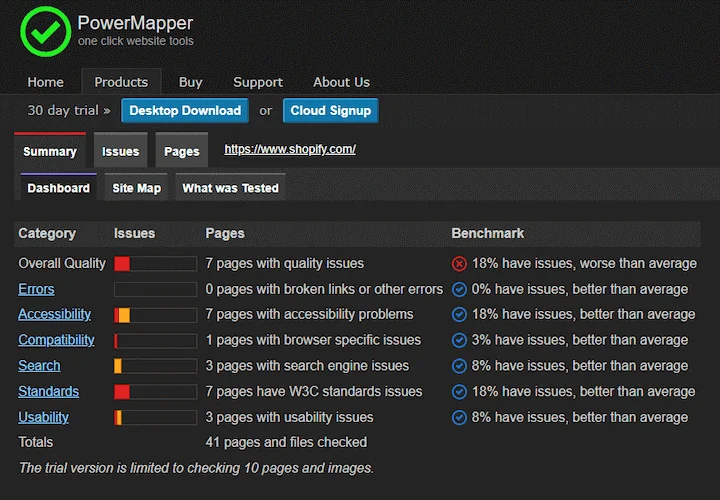Viewport: 720px width, 500px height.
Task: Click the blue check icon in Usability row
Action: (459, 417)
